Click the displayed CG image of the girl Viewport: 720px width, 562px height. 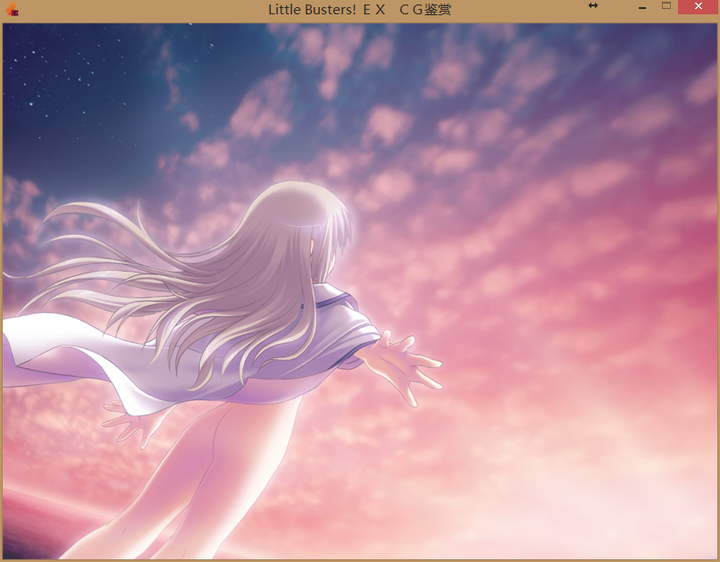[x=360, y=291]
